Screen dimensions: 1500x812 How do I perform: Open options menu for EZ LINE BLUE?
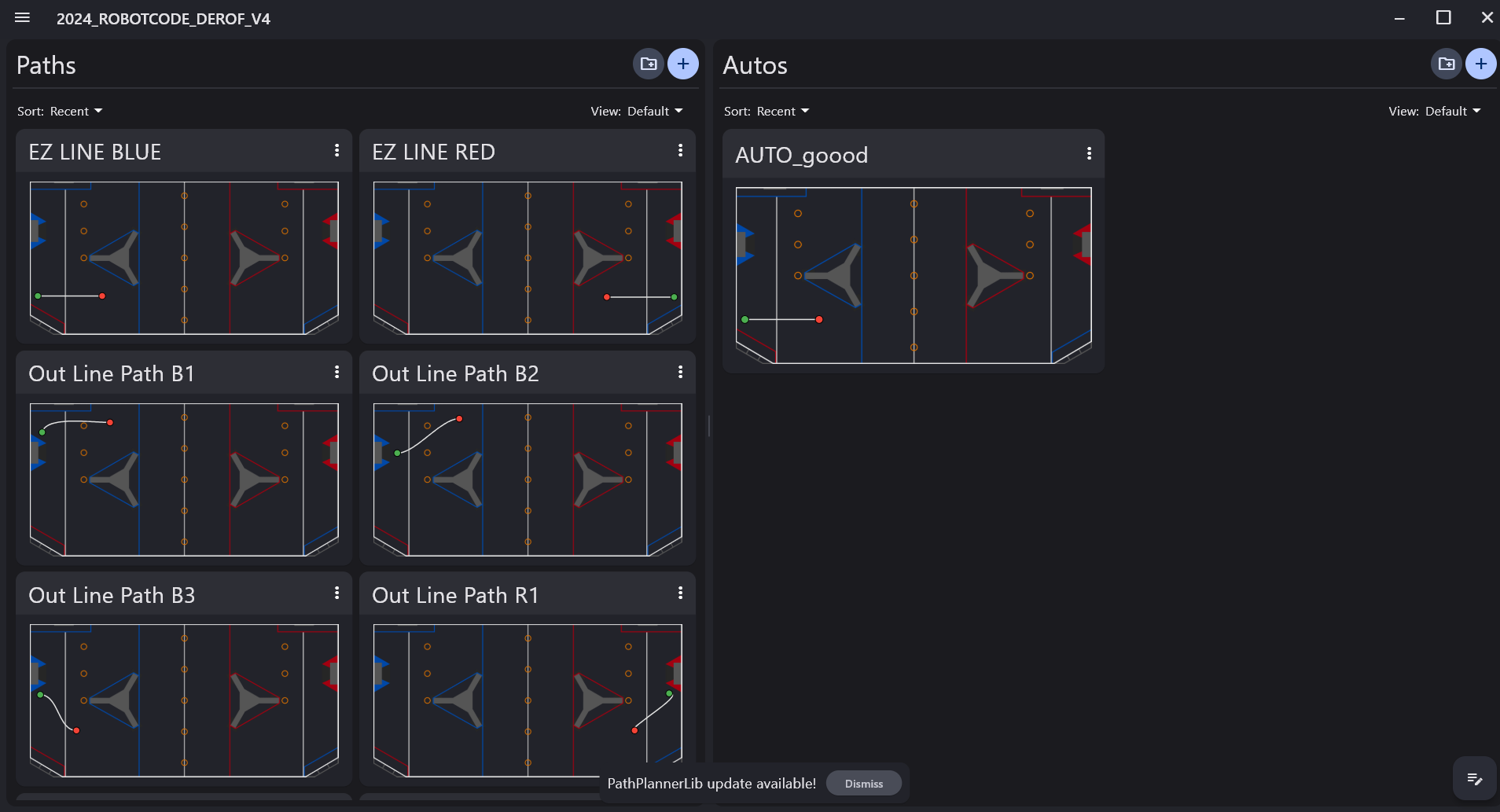click(x=337, y=150)
